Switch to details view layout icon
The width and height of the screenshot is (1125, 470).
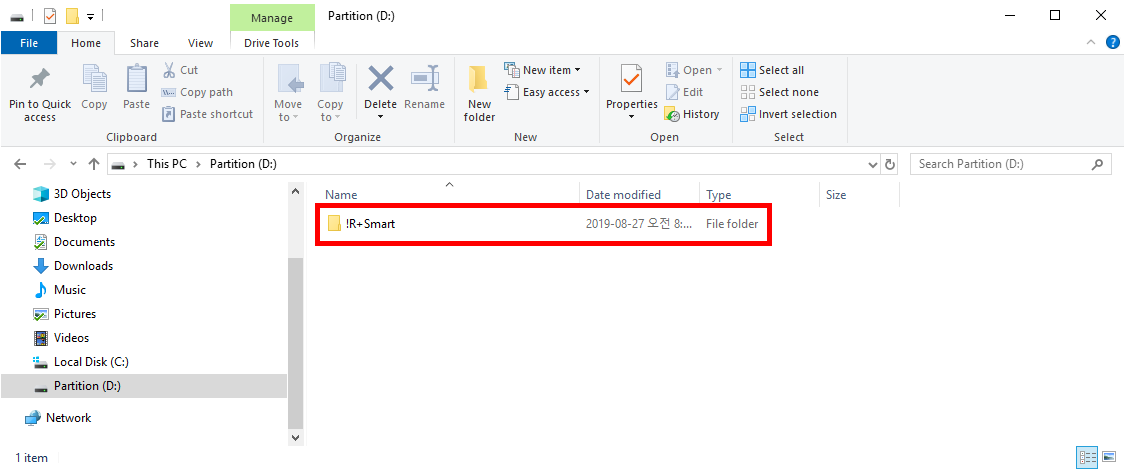coord(1087,456)
